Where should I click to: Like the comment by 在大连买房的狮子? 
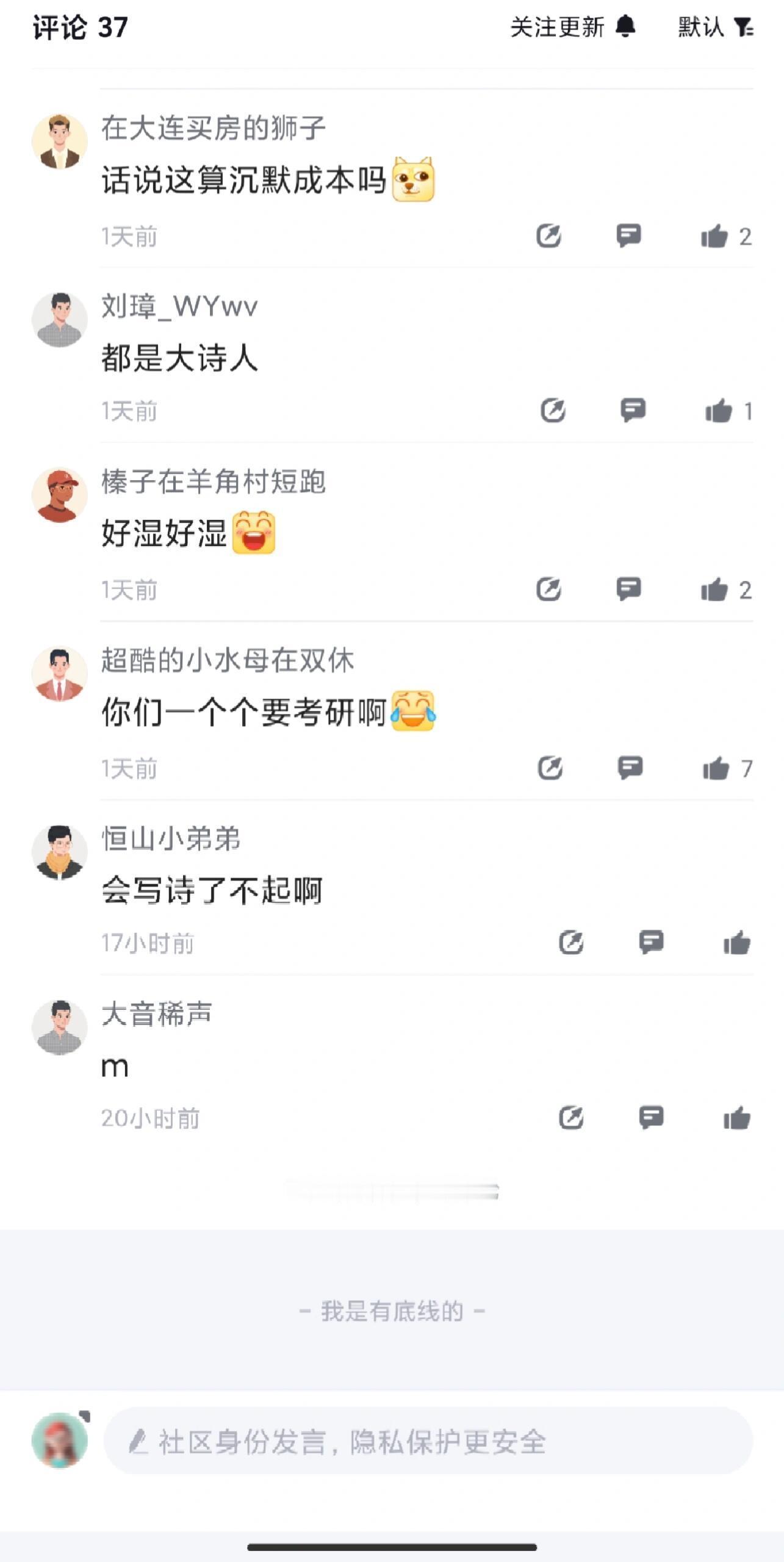(x=714, y=236)
